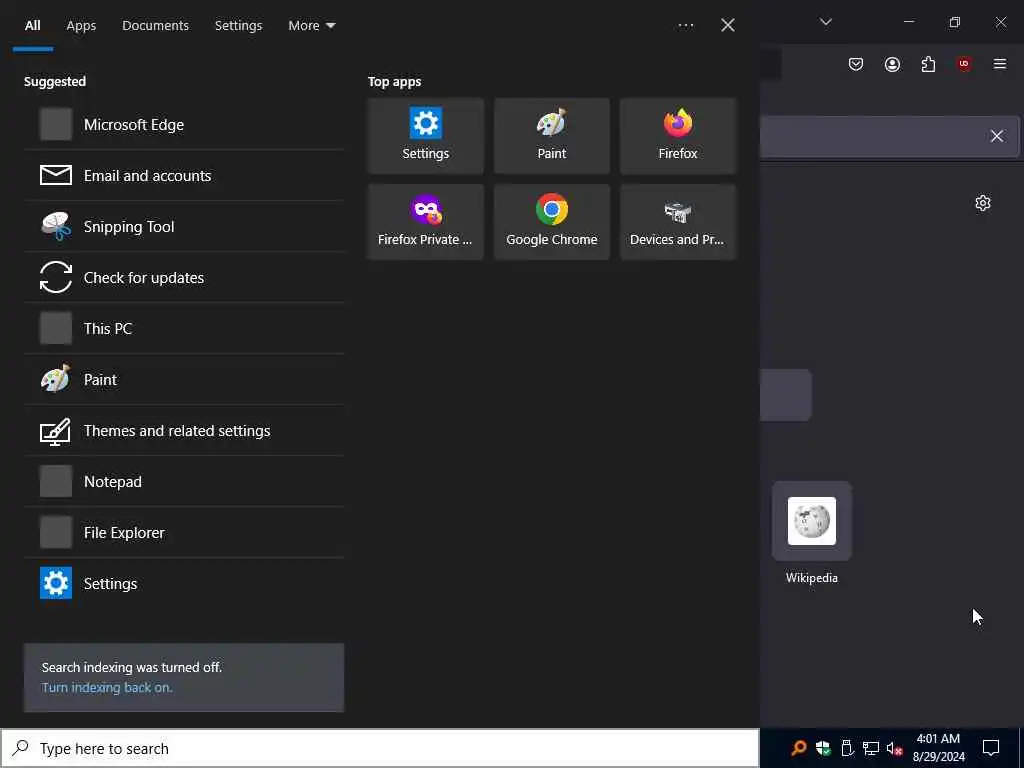Open File Explorer suggestion
1024x768 pixels.
click(x=184, y=532)
